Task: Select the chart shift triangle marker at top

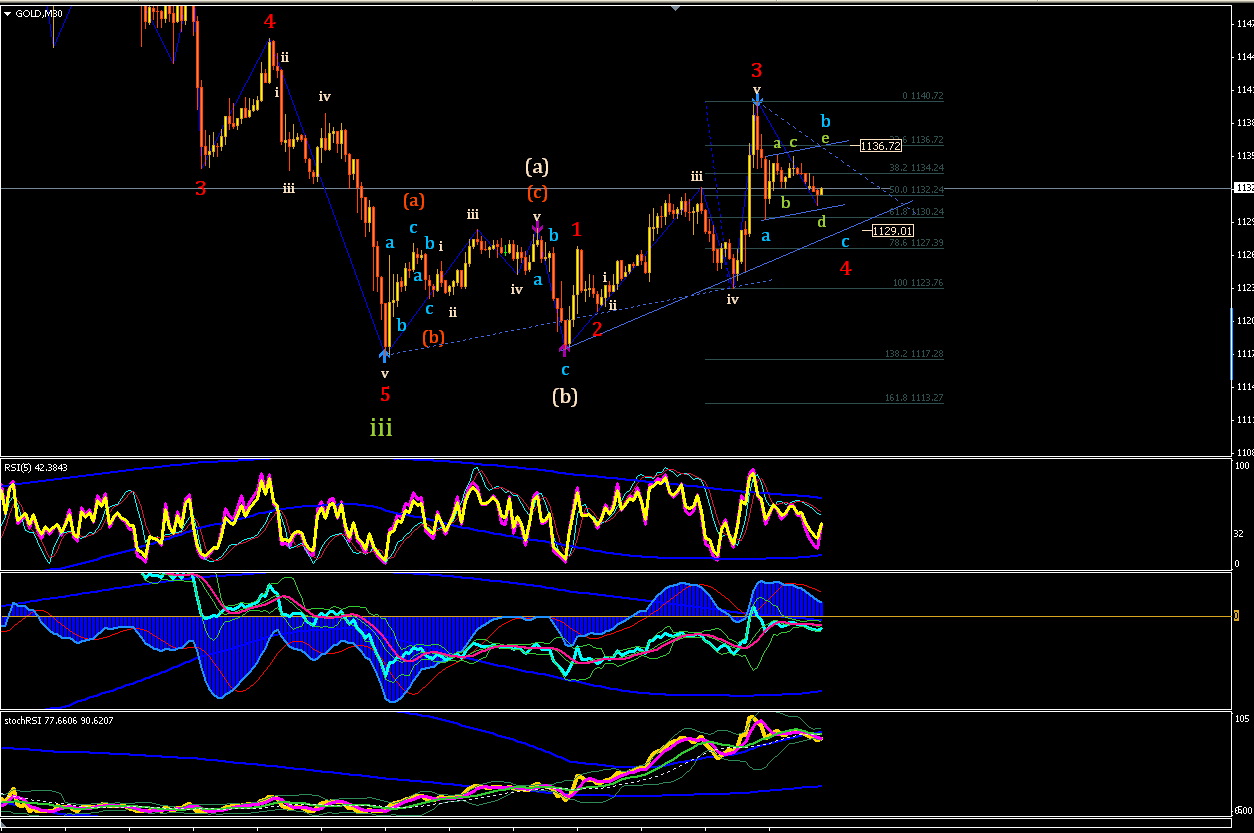Action: coord(675,8)
